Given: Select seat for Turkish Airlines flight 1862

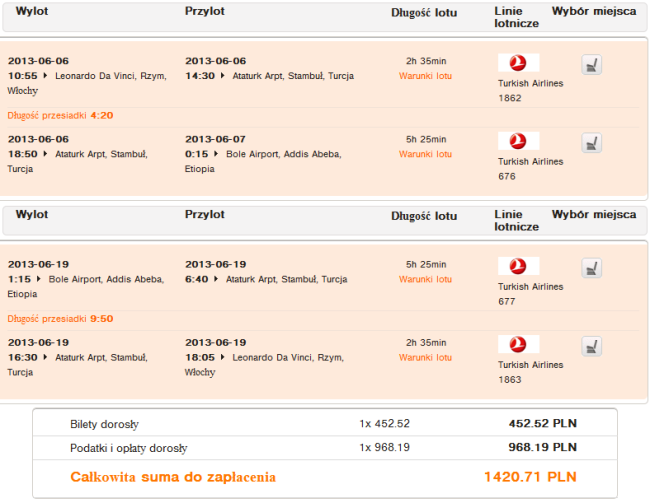Looking at the screenshot, I should pos(591,65).
